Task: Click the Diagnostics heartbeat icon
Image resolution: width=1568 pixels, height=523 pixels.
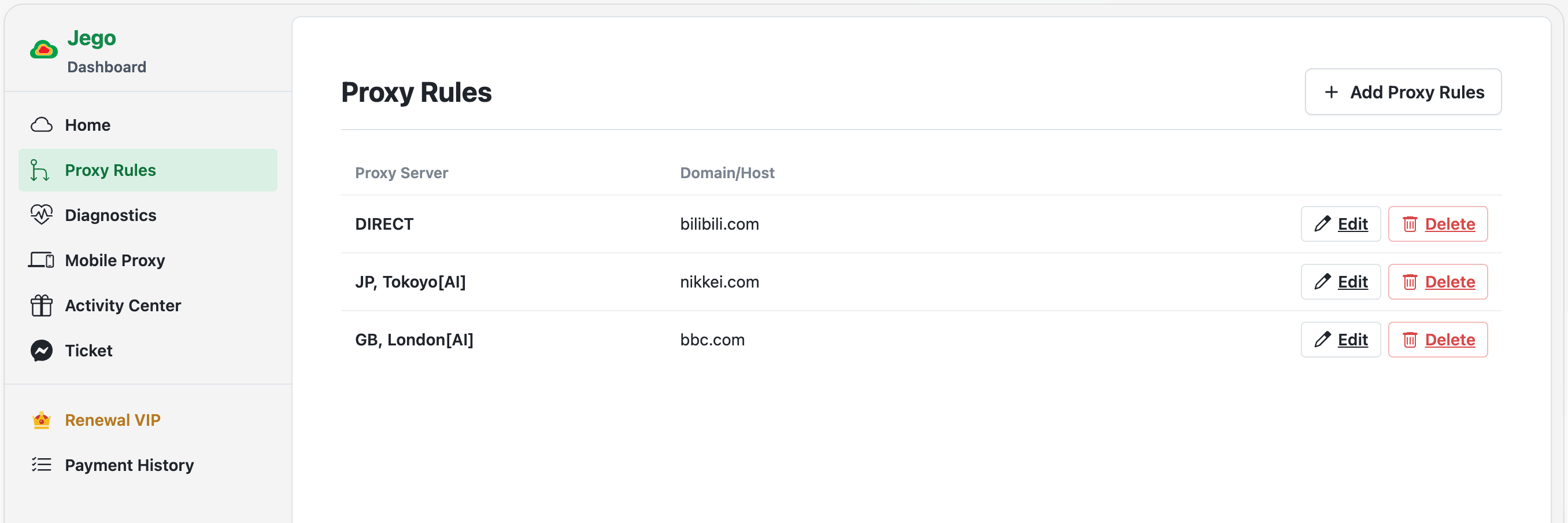Action: [42, 215]
